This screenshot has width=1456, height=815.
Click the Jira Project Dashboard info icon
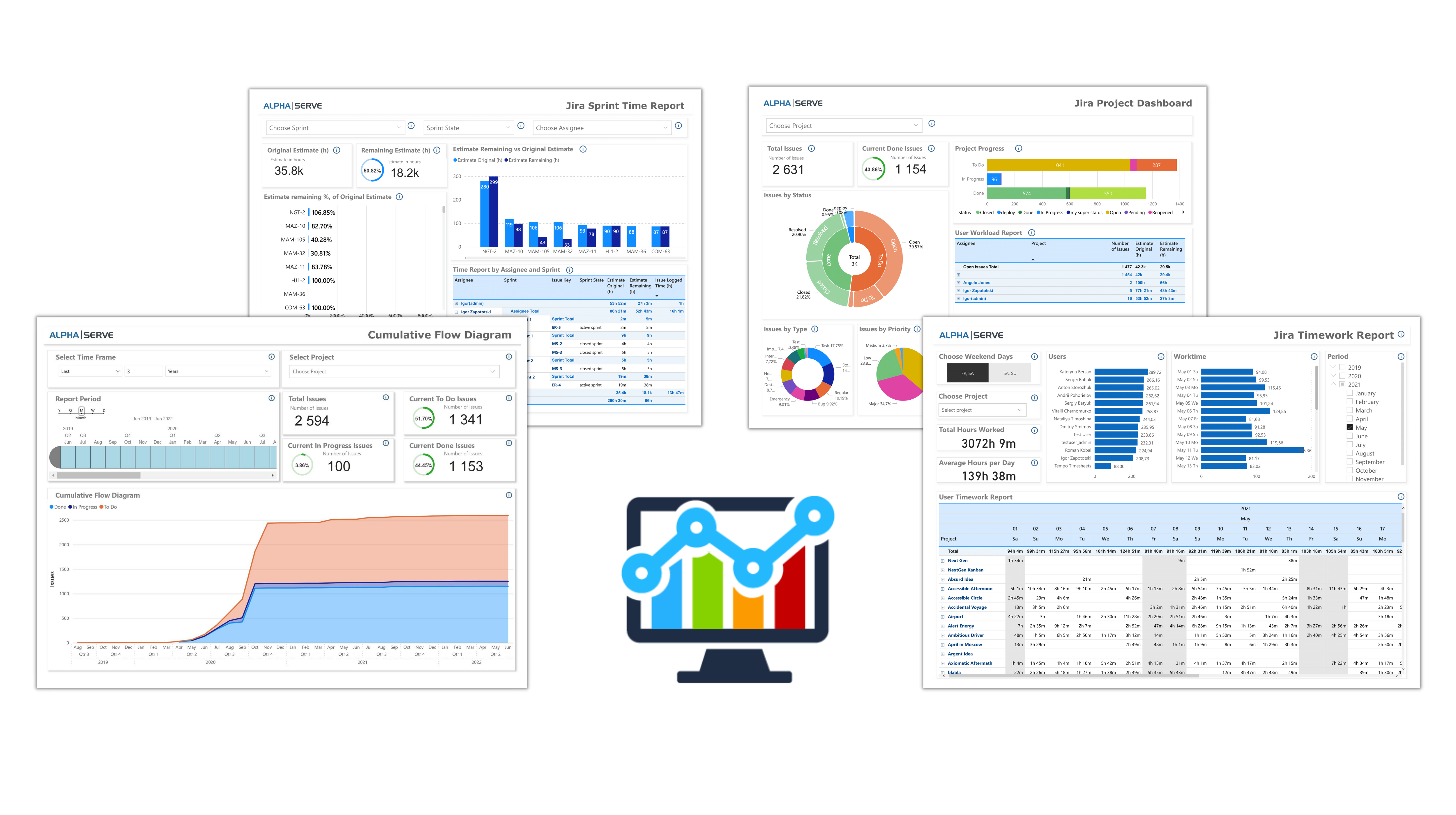(x=932, y=125)
